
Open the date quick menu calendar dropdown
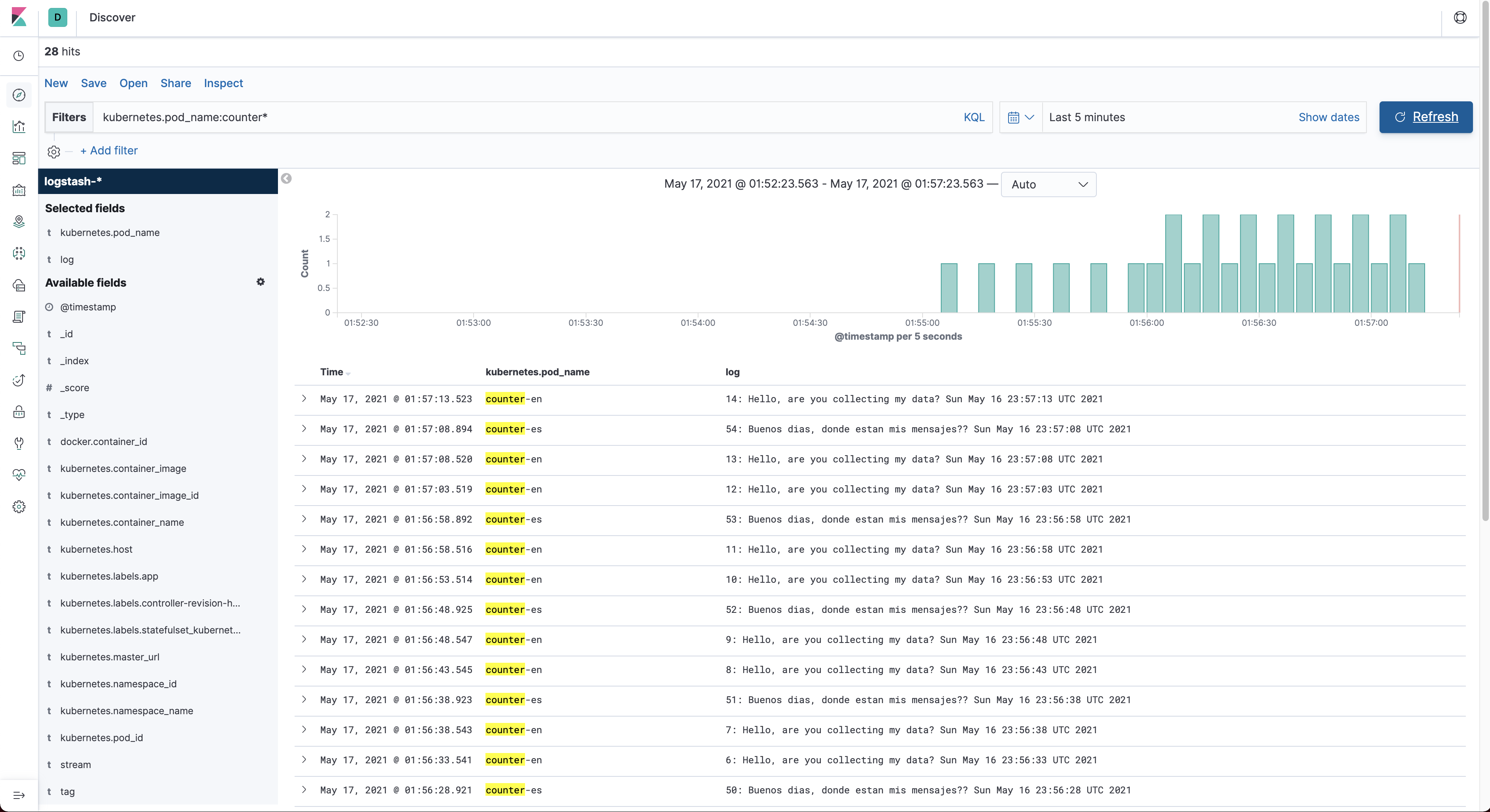[x=1020, y=118]
